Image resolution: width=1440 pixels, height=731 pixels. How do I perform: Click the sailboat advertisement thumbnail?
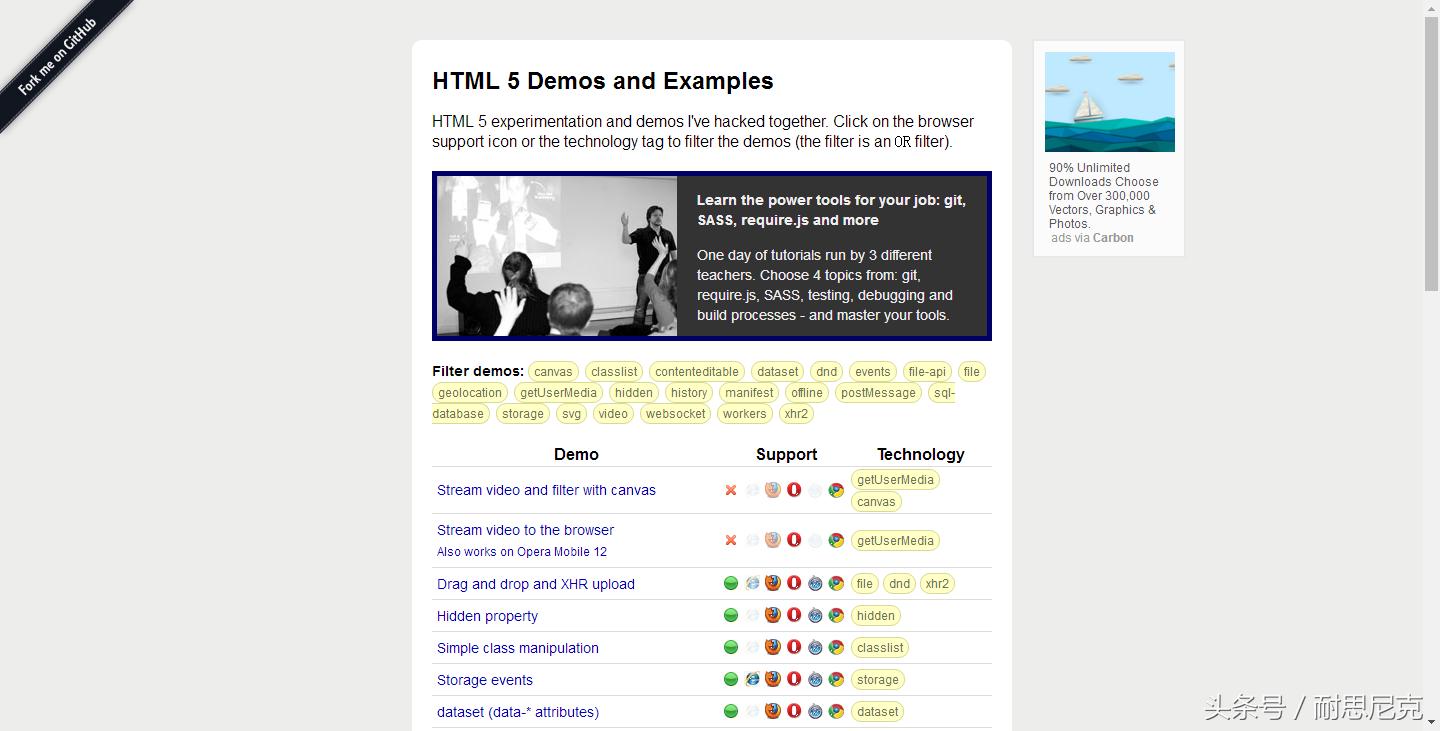1110,101
